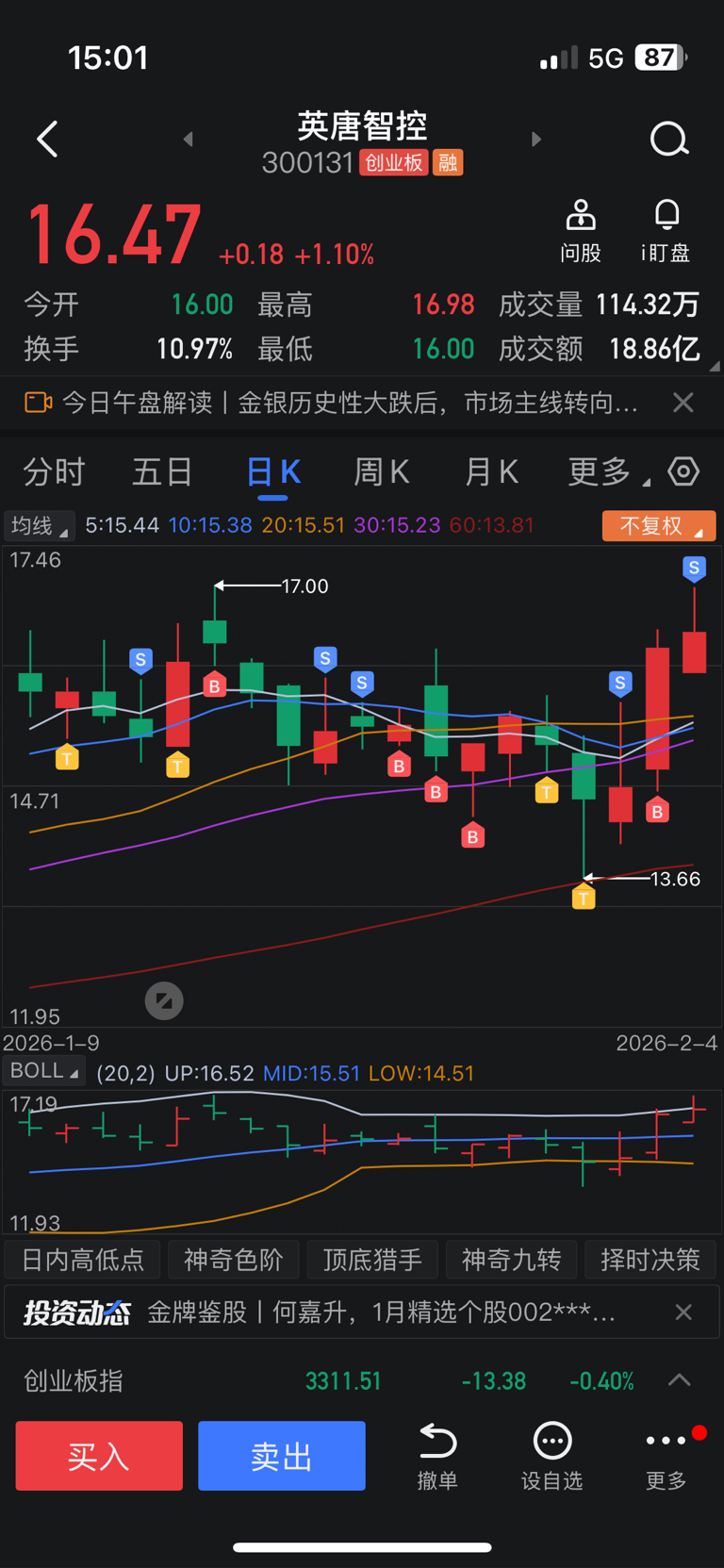The image size is (724, 1568).
Task: Open the BOLL indicator dropdown
Action: 43,1071
